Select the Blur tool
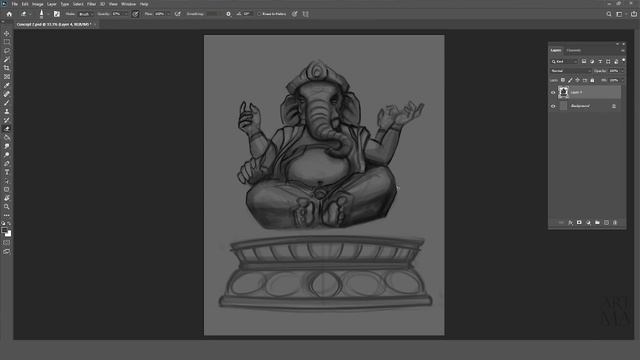Screen dimensions: 640x360 [7, 146]
